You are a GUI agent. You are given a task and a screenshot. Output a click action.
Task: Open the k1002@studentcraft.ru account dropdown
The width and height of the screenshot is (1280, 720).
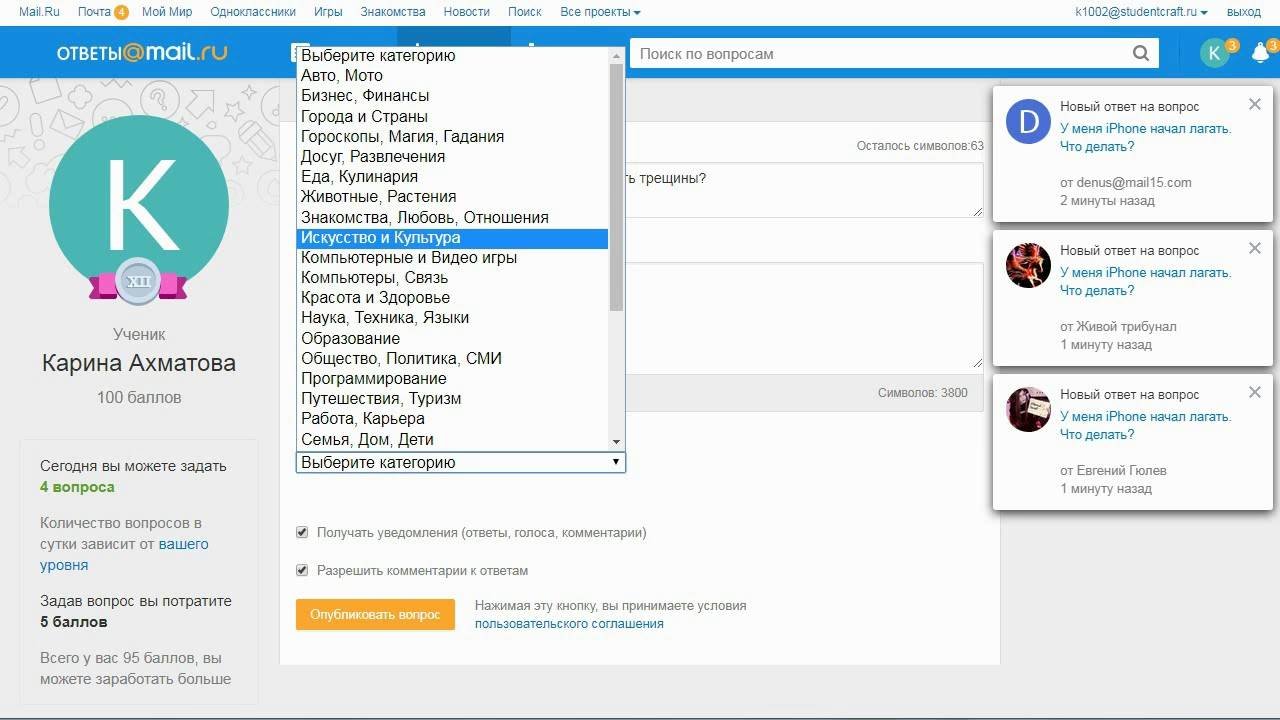click(1141, 12)
